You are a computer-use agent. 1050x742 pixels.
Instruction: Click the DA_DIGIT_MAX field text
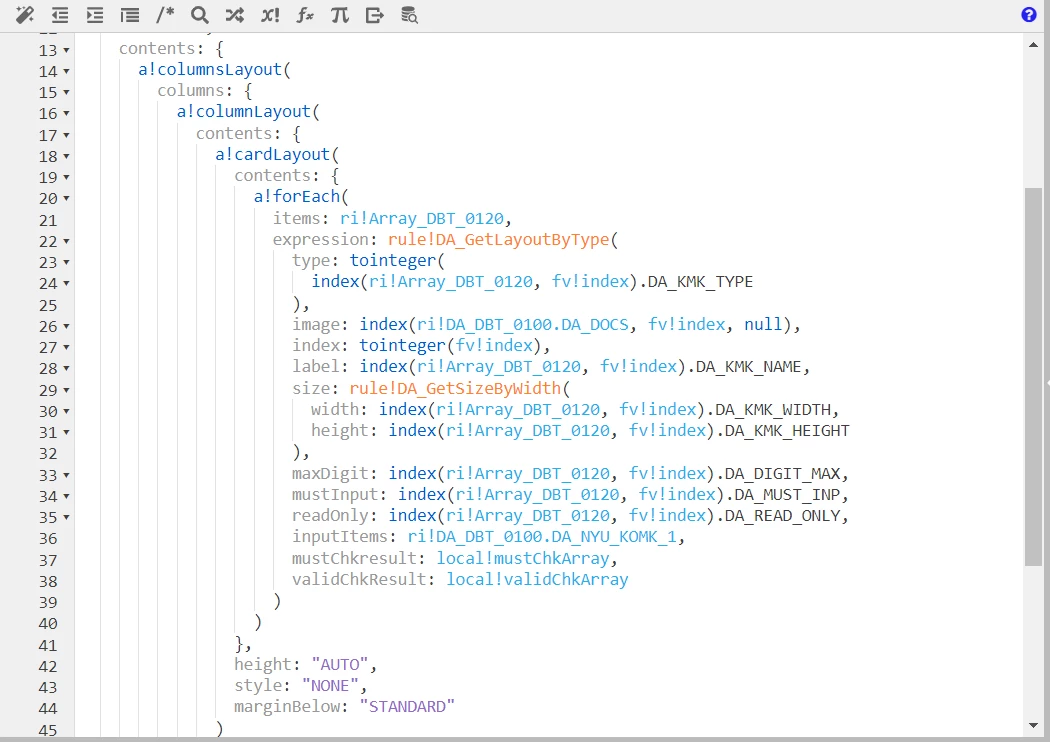click(x=782, y=473)
